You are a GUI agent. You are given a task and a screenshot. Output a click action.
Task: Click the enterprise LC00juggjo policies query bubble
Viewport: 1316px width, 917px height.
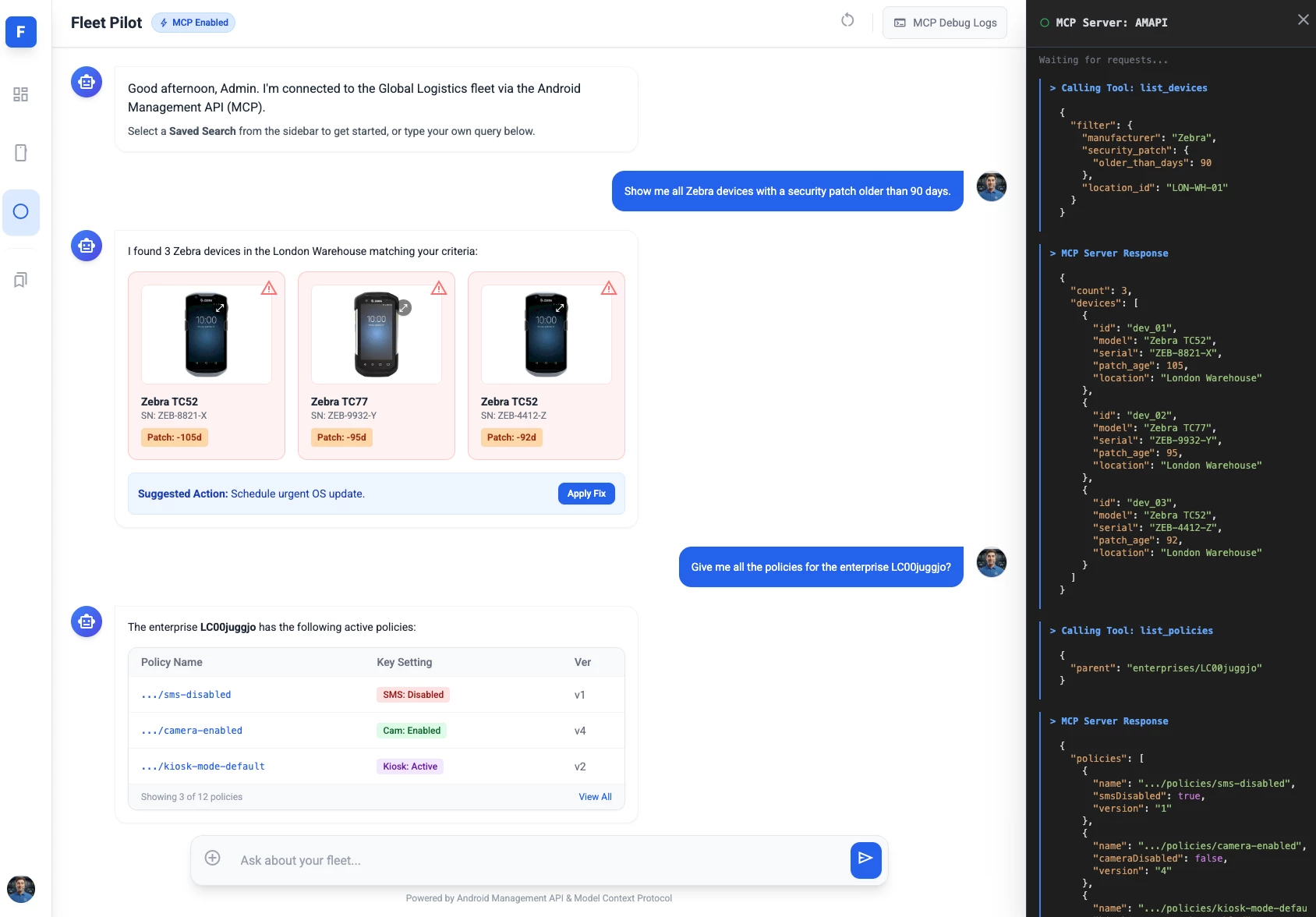[821, 567]
